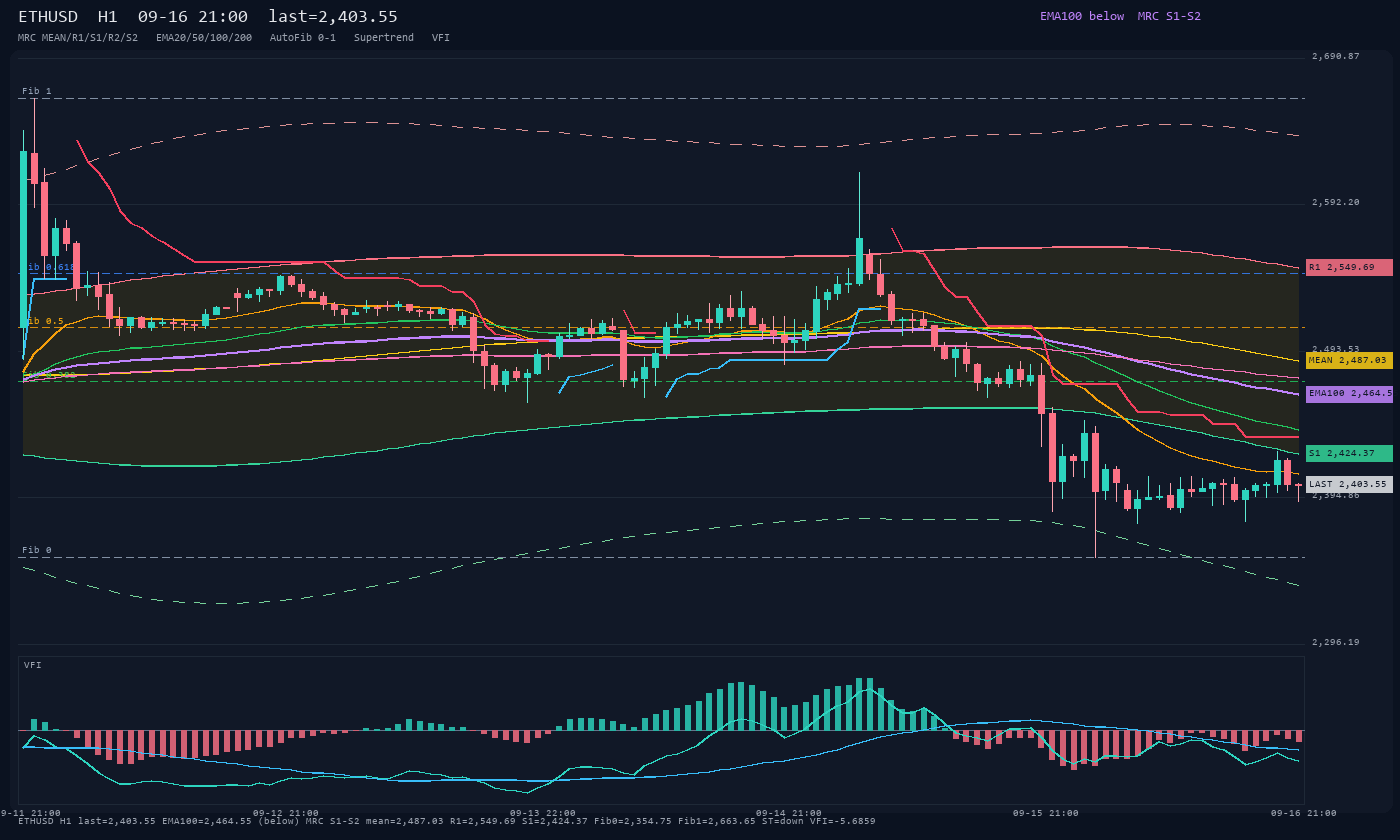Select the H1 timeframe label in the title

(x=108, y=17)
